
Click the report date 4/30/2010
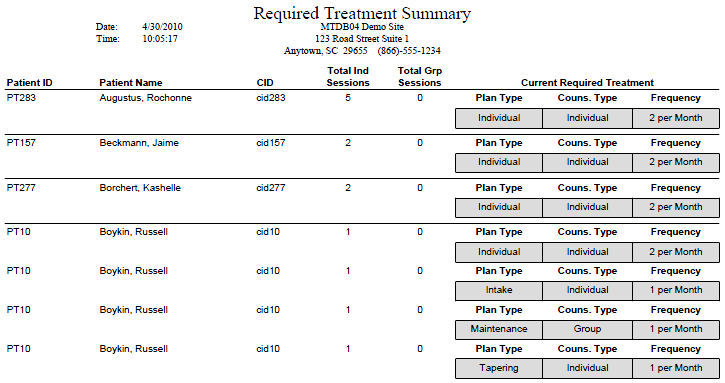click(x=162, y=27)
